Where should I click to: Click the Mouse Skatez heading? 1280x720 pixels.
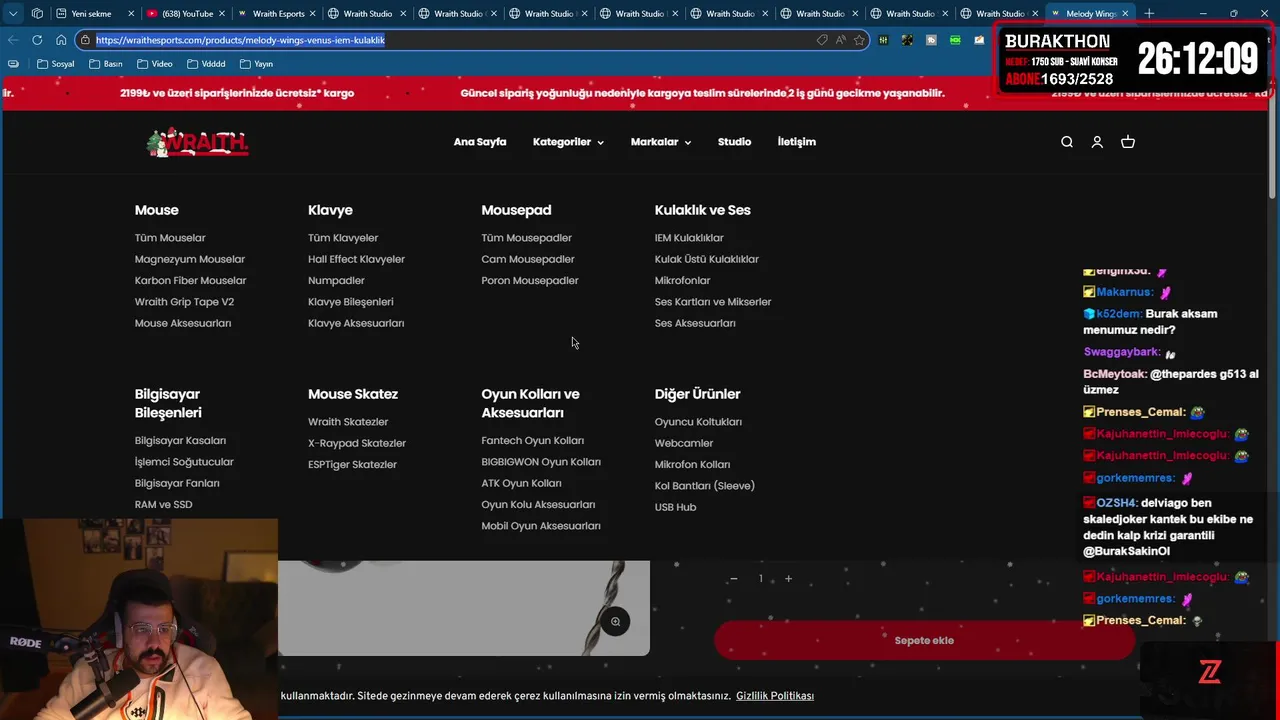pos(353,394)
